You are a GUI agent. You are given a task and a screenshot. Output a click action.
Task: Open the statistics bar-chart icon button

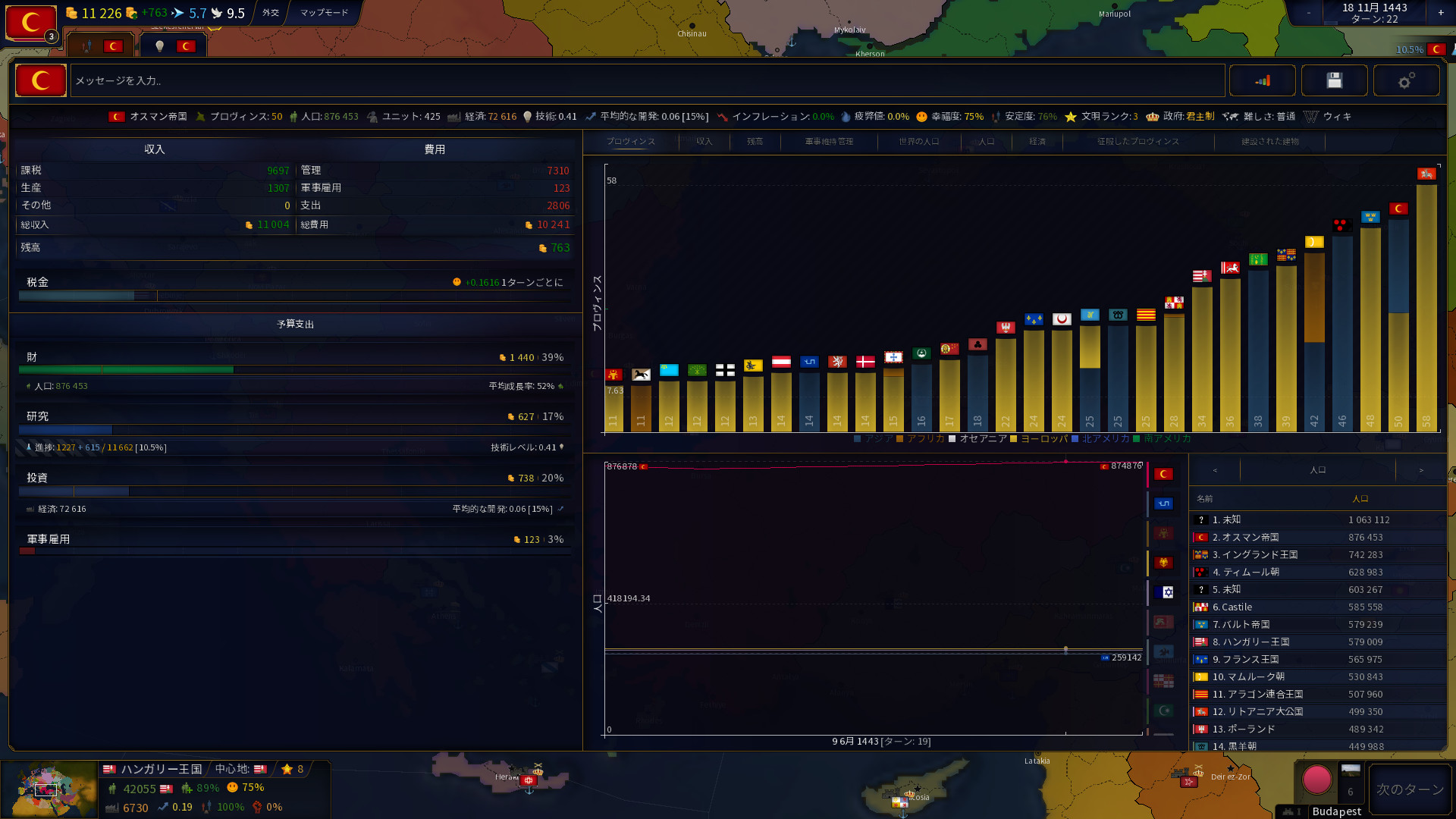(x=1262, y=80)
